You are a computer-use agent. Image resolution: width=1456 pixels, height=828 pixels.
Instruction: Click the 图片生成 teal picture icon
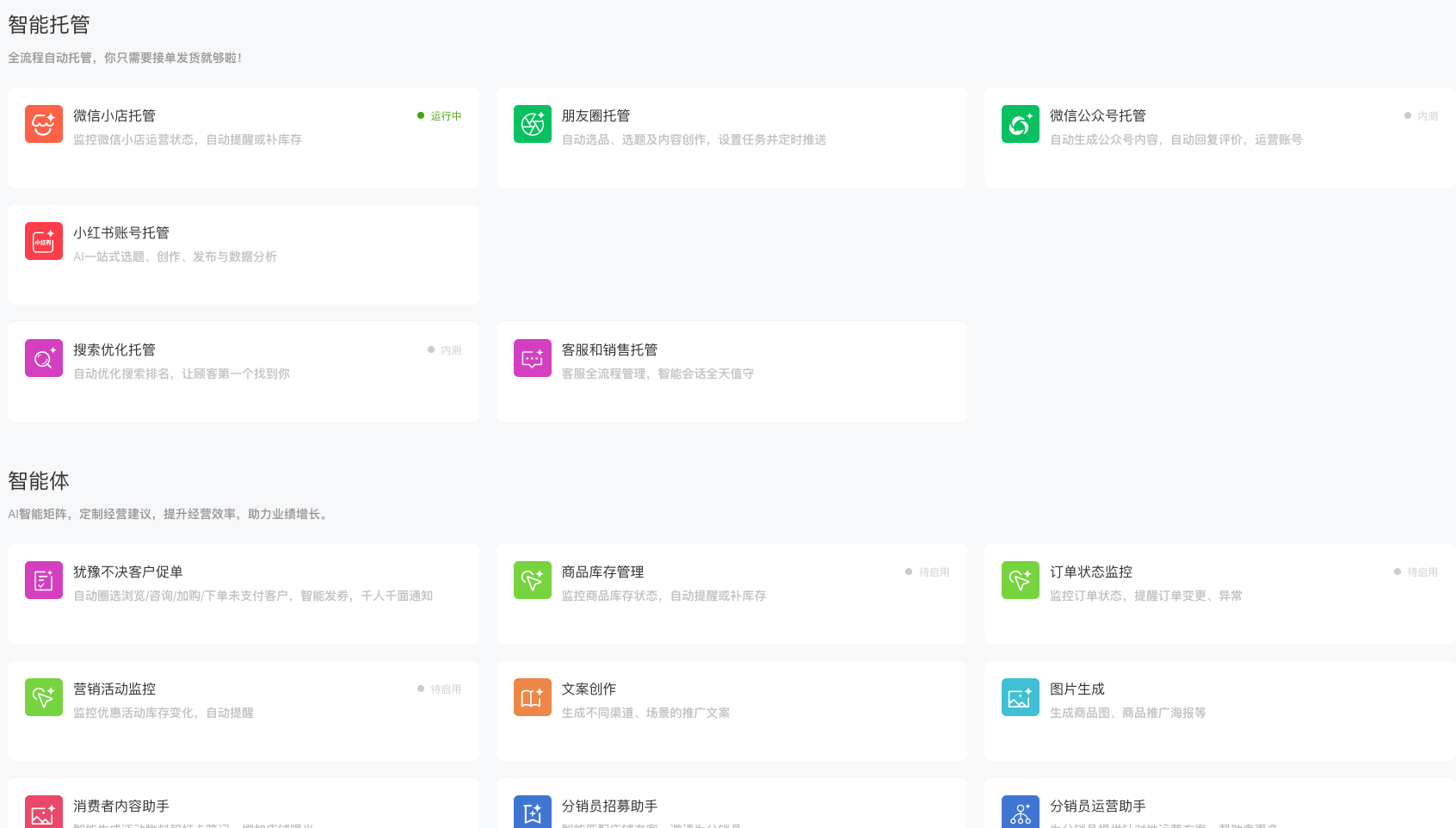click(1020, 697)
